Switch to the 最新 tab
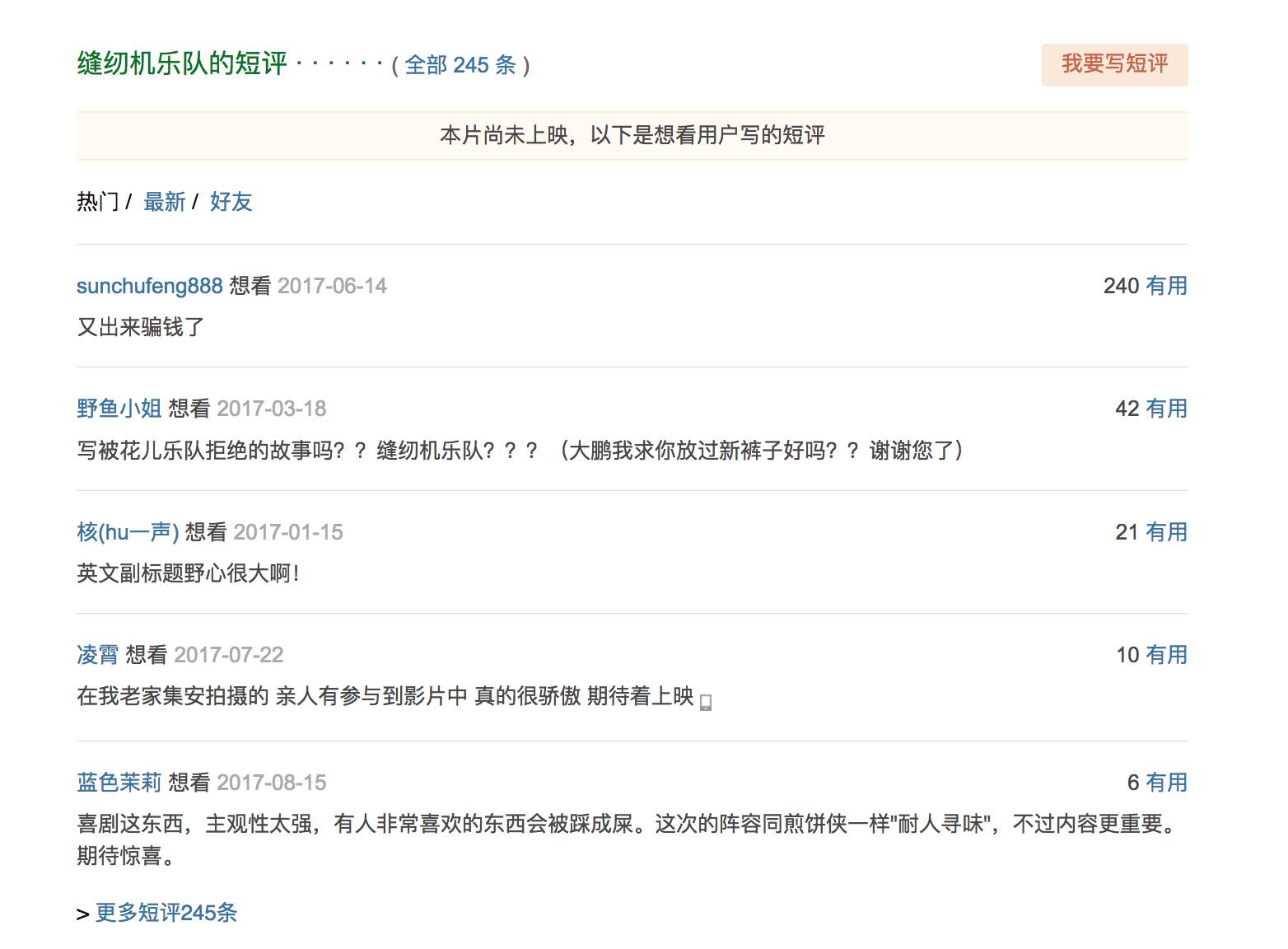Screen dimensions: 1288x949 [165, 202]
